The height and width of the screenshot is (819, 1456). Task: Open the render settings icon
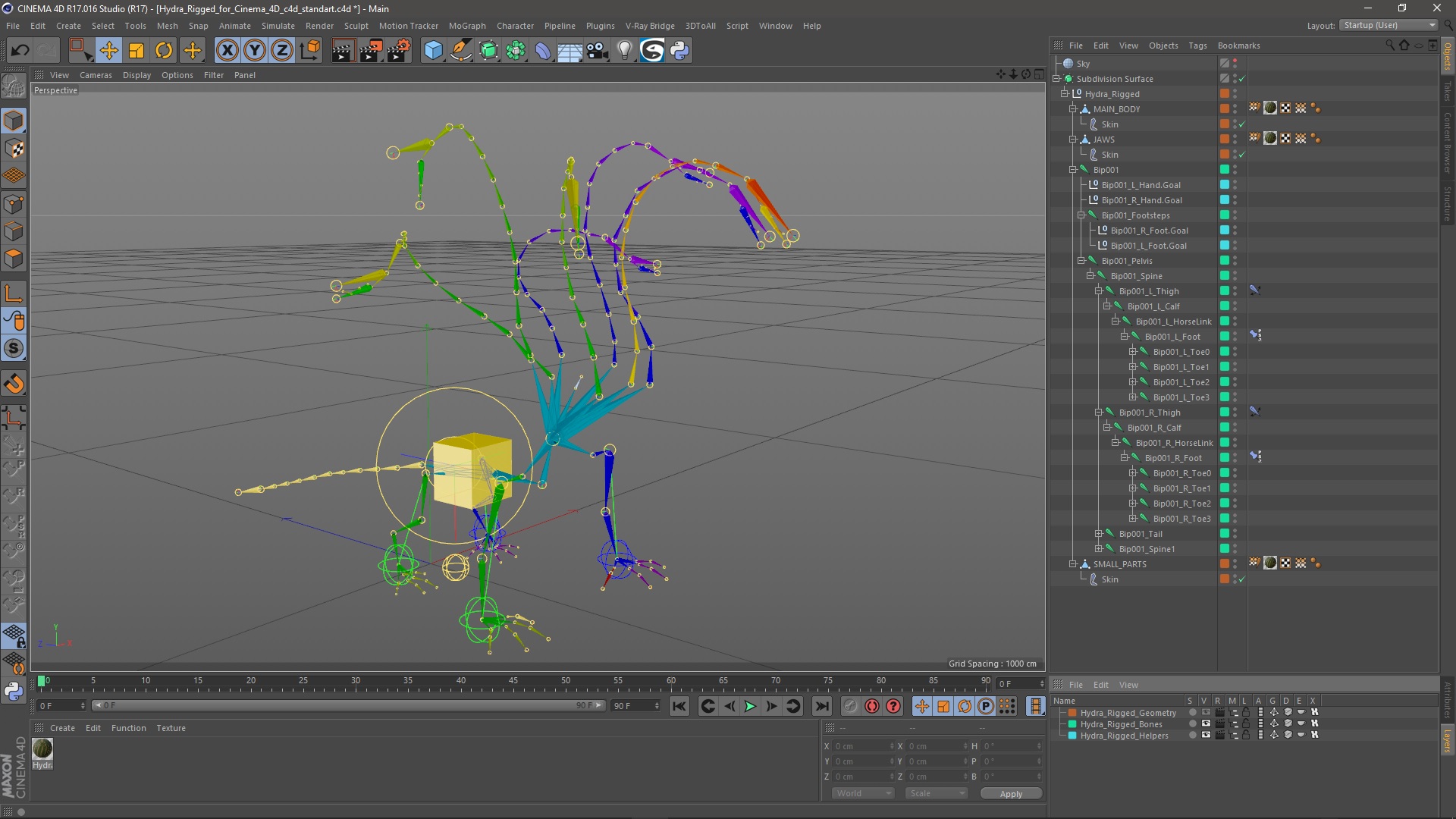pyautogui.click(x=399, y=51)
